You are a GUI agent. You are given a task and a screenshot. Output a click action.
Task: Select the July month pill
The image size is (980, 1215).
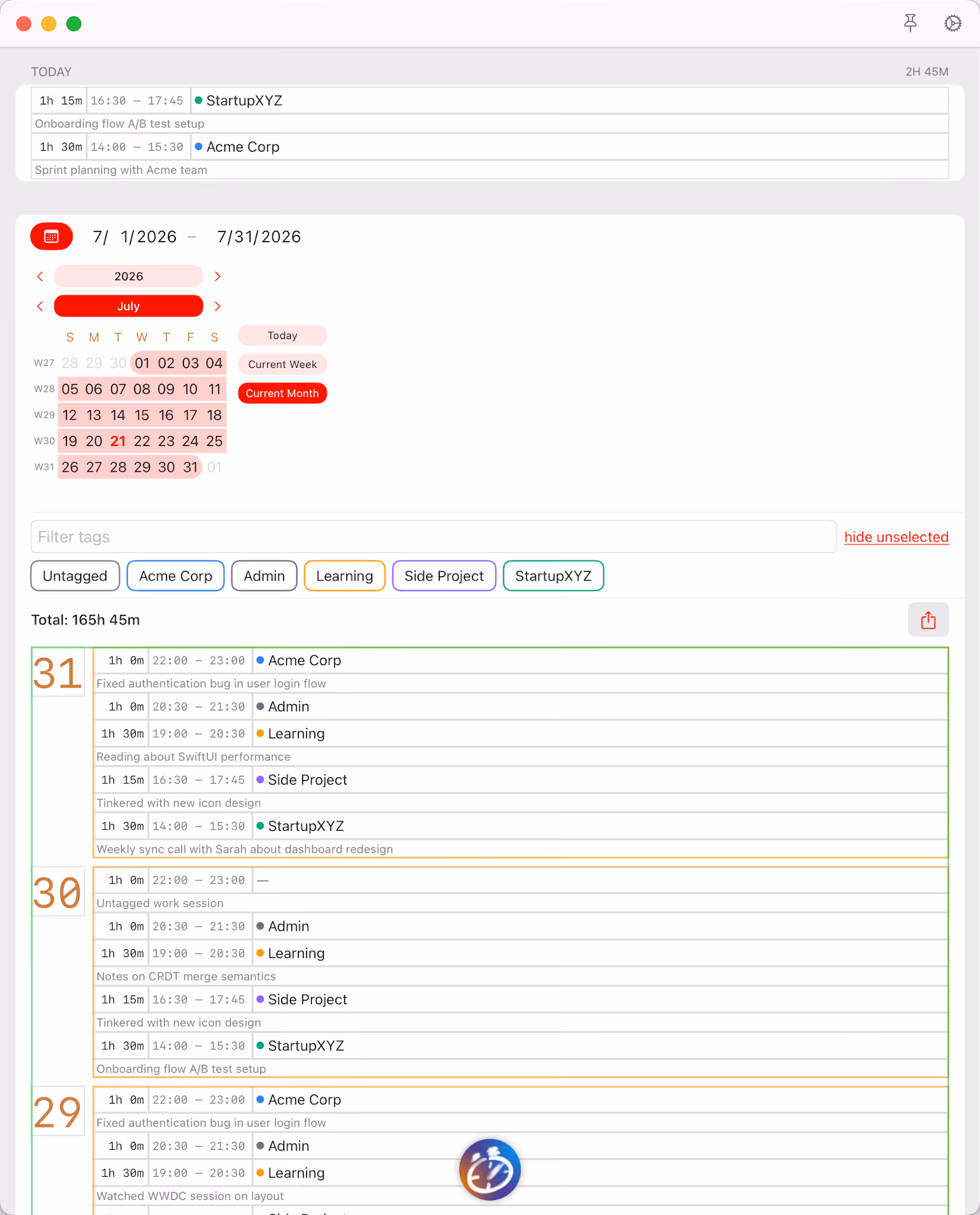[x=128, y=307]
